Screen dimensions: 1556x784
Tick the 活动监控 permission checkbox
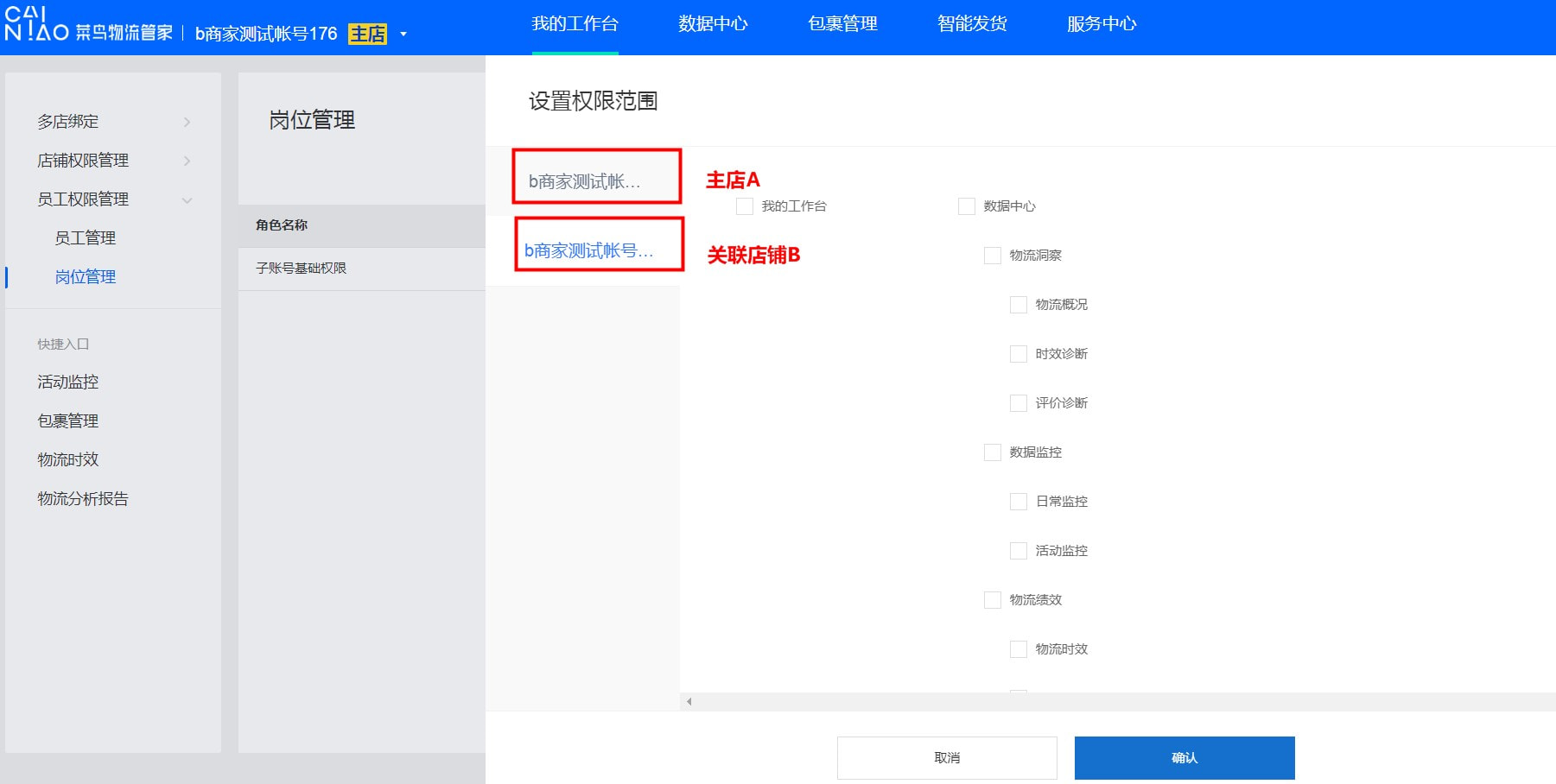1019,551
